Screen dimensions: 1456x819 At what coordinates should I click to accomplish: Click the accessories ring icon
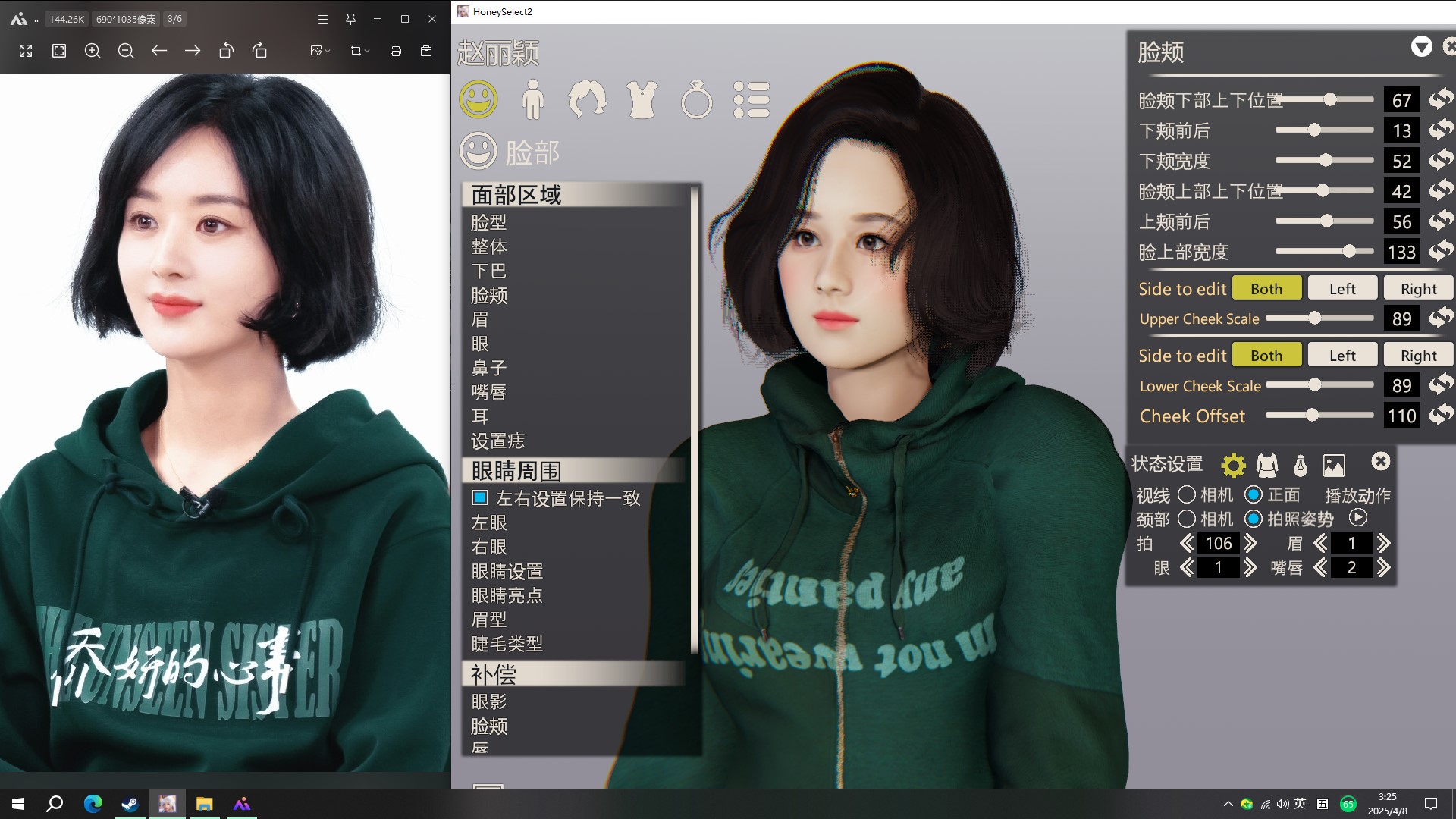tap(696, 99)
